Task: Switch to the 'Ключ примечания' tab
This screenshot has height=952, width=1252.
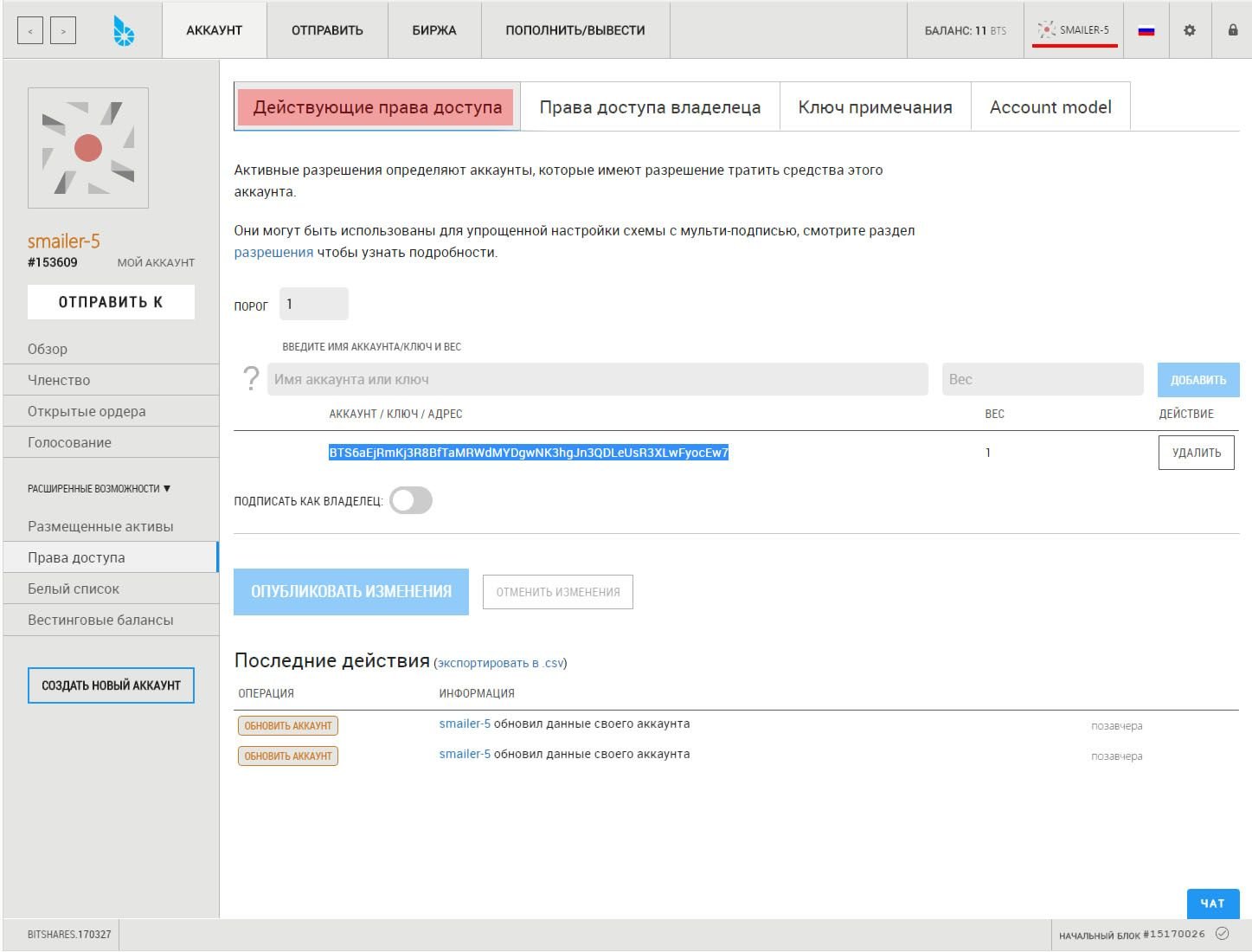Action: point(876,107)
